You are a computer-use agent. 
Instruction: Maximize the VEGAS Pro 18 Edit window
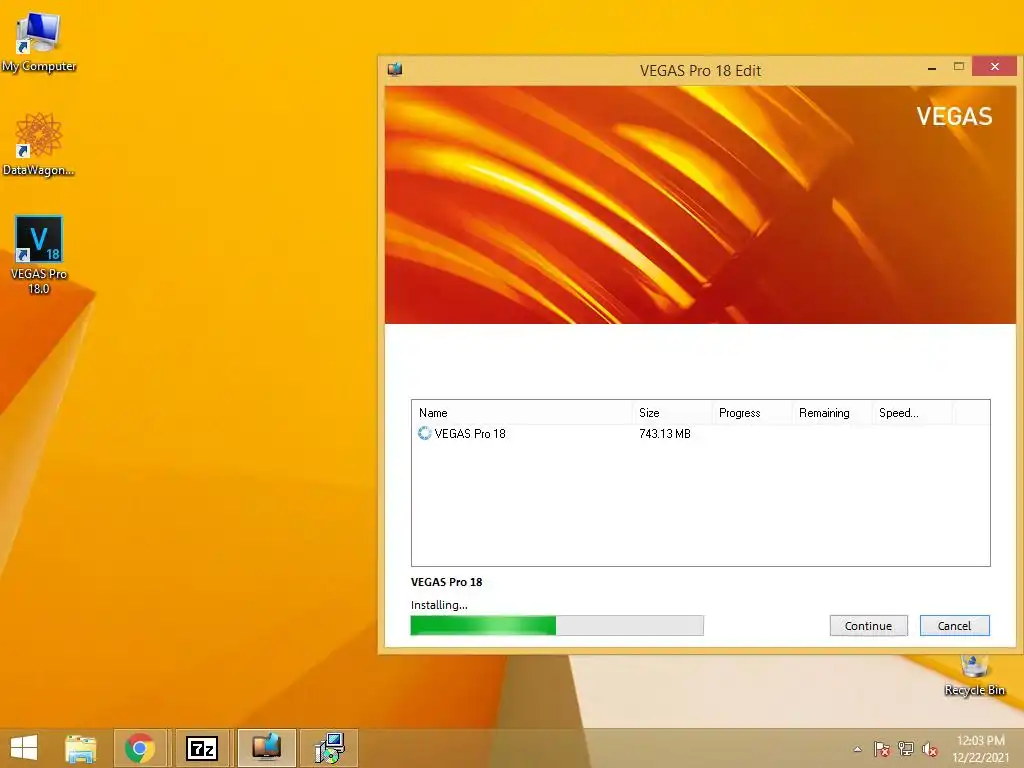point(959,67)
